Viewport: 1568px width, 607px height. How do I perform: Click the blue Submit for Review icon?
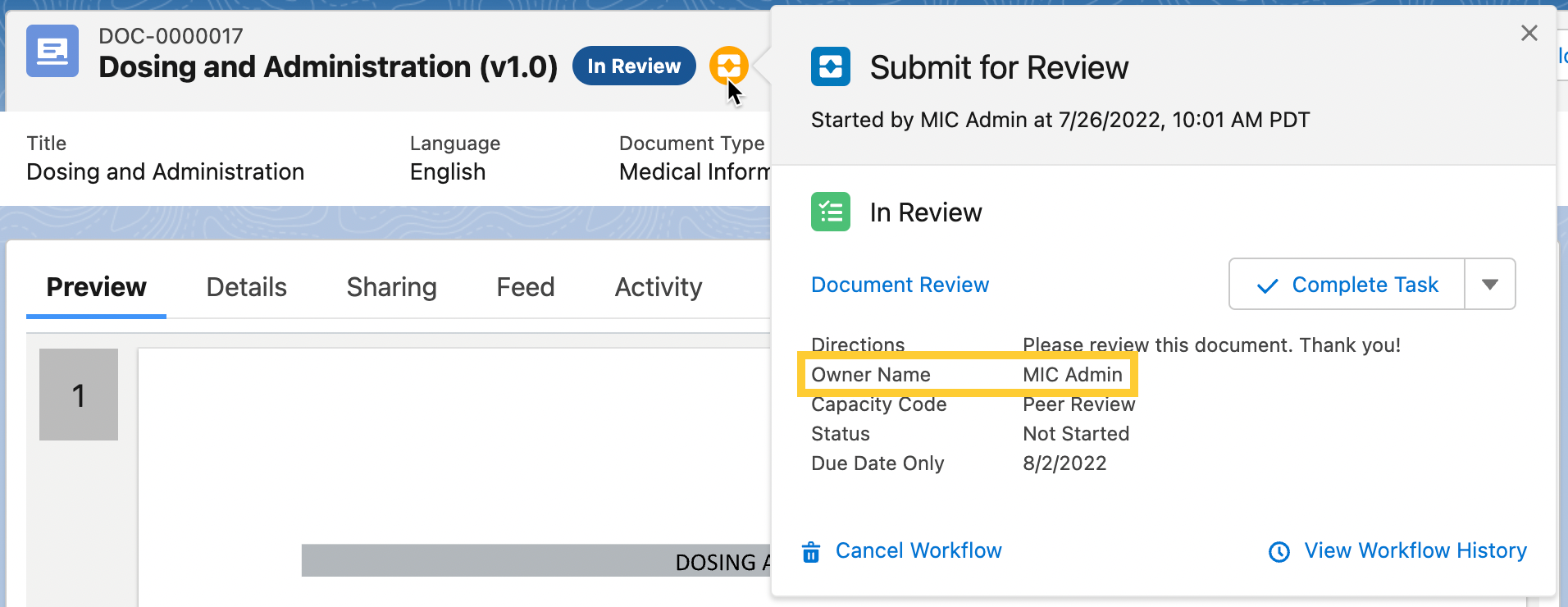(x=830, y=66)
